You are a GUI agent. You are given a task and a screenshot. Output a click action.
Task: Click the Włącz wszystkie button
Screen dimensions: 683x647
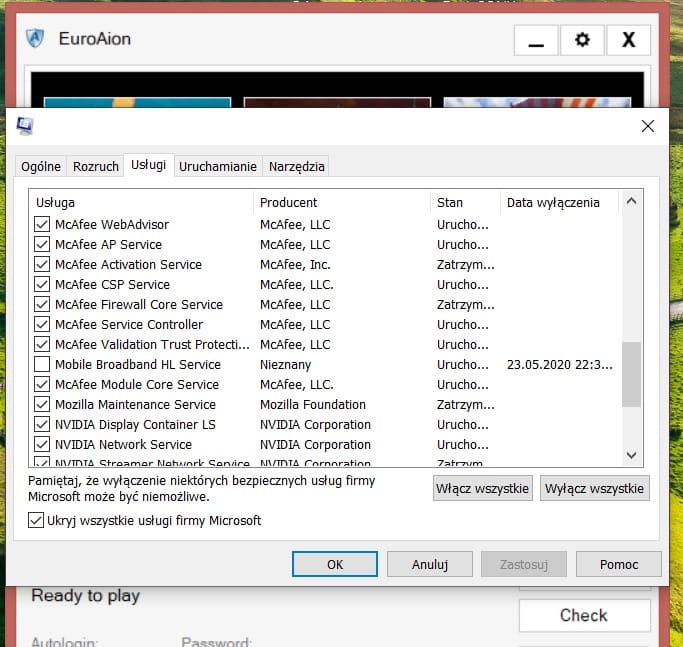482,488
